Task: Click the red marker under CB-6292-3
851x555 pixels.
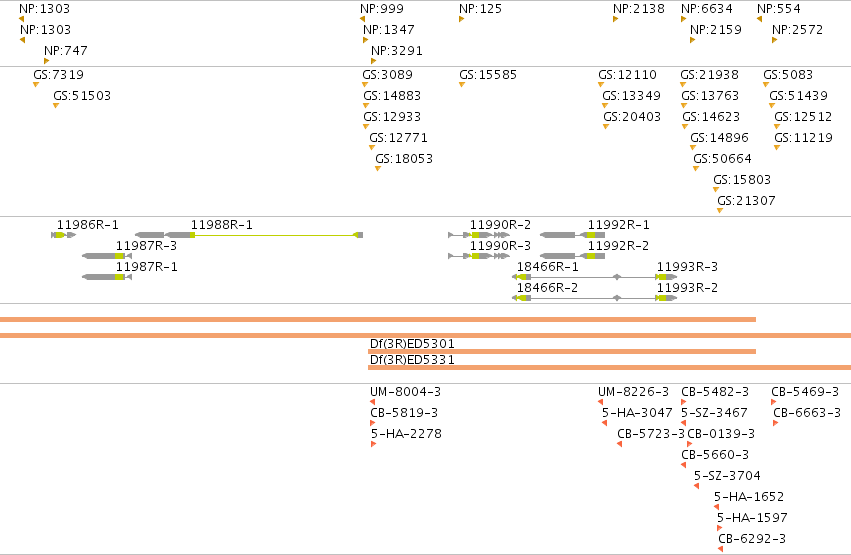Action: click(720, 549)
